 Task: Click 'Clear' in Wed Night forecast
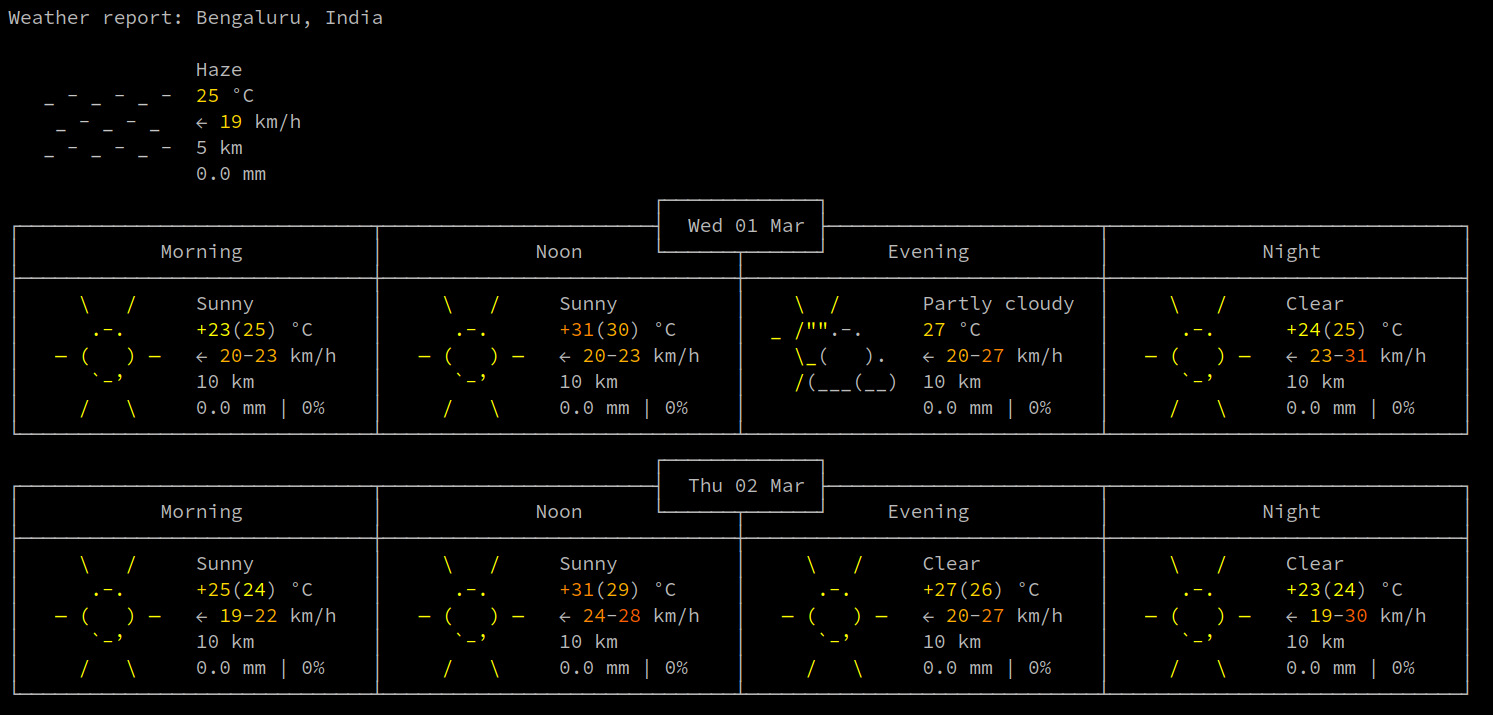1315,304
